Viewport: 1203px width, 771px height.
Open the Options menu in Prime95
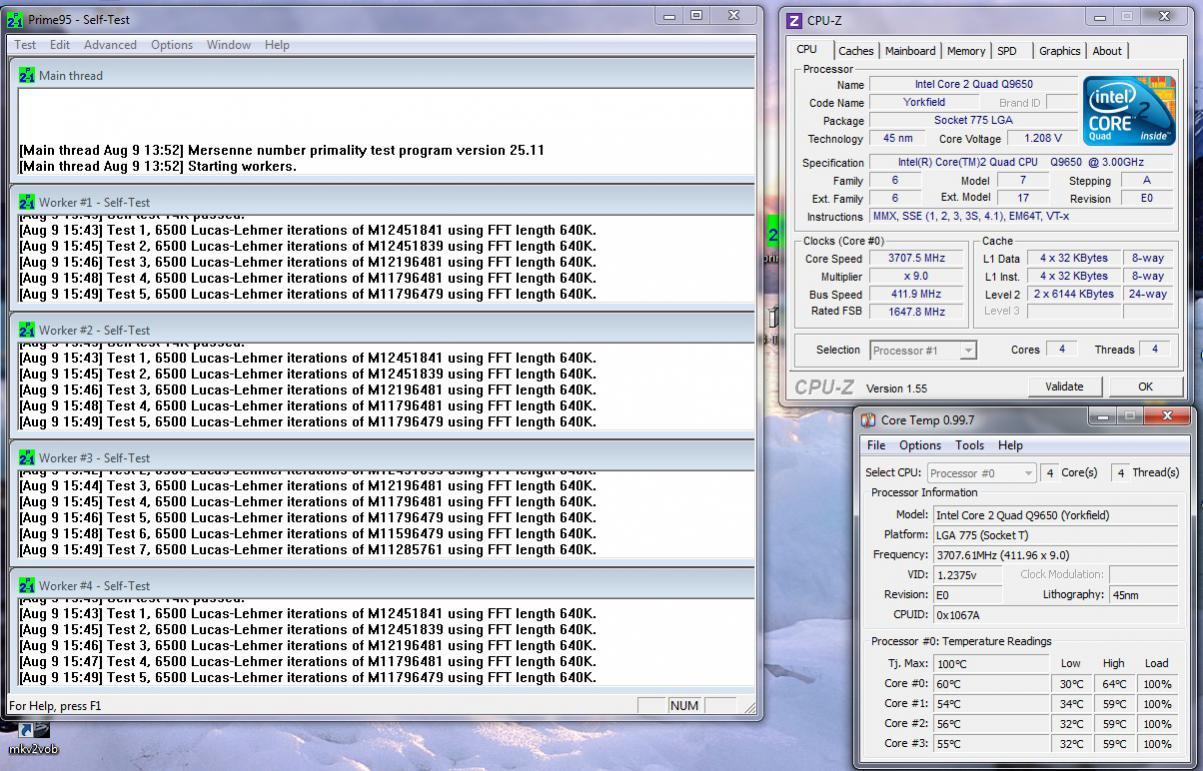pos(172,45)
